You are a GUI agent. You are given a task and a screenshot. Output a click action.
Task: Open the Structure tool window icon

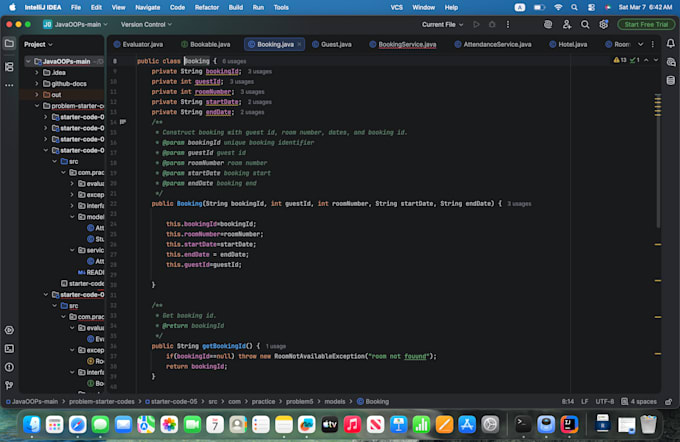point(9,67)
